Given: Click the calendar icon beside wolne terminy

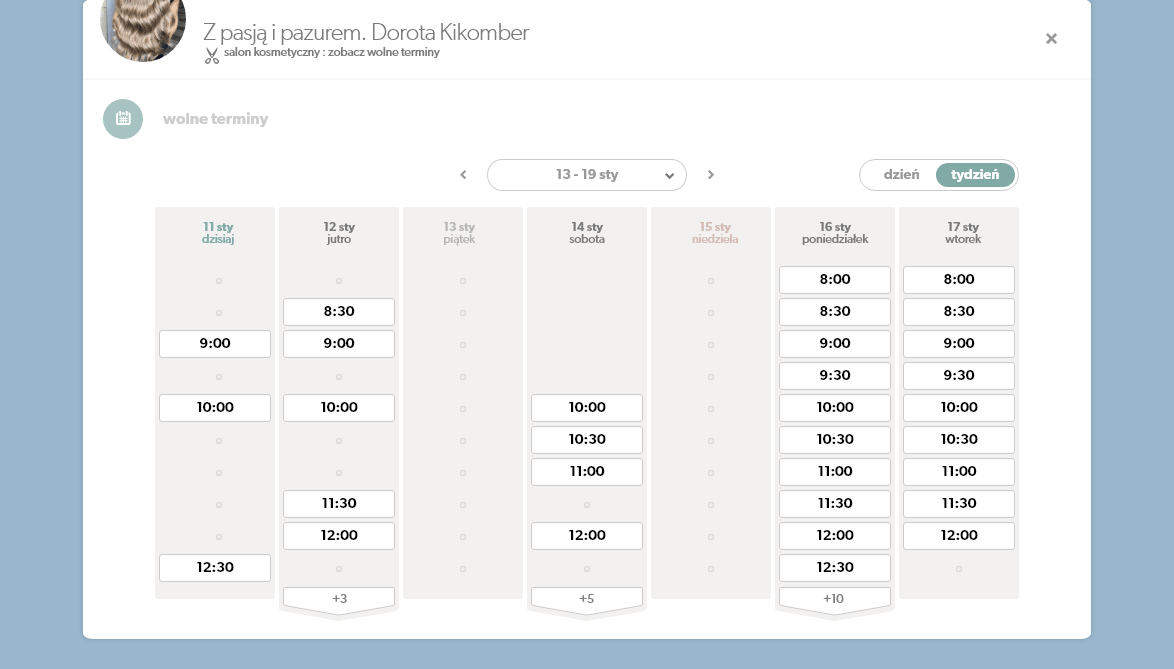Looking at the screenshot, I should tap(123, 119).
